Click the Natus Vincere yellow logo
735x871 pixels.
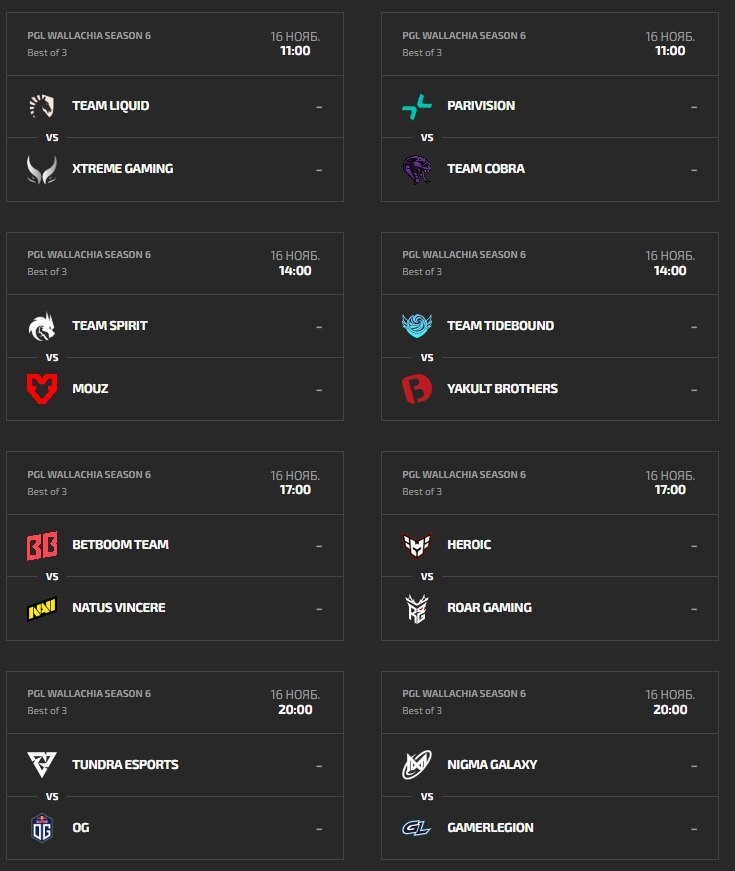(42, 608)
